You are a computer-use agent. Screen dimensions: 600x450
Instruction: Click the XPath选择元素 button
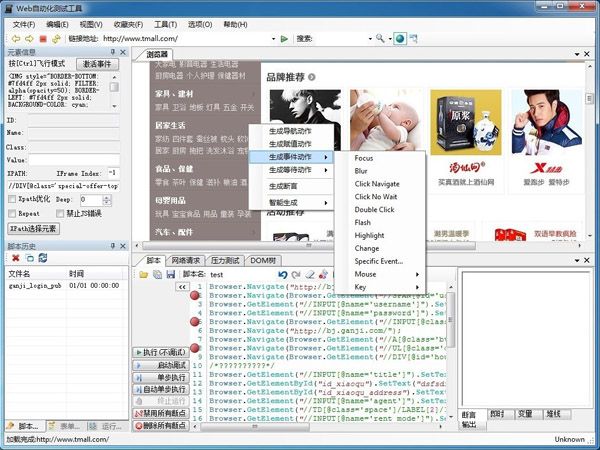(34, 229)
